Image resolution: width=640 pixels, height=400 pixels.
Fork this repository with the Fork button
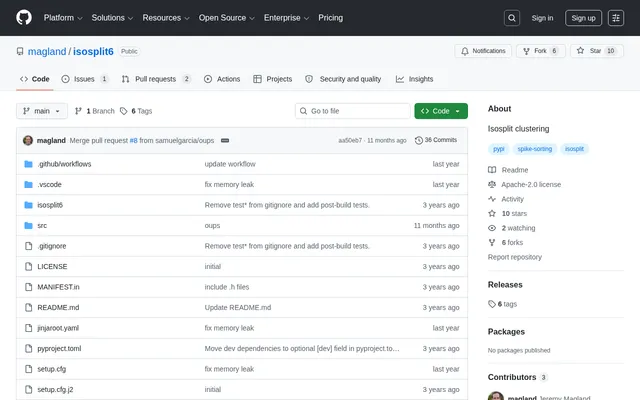click(540, 51)
